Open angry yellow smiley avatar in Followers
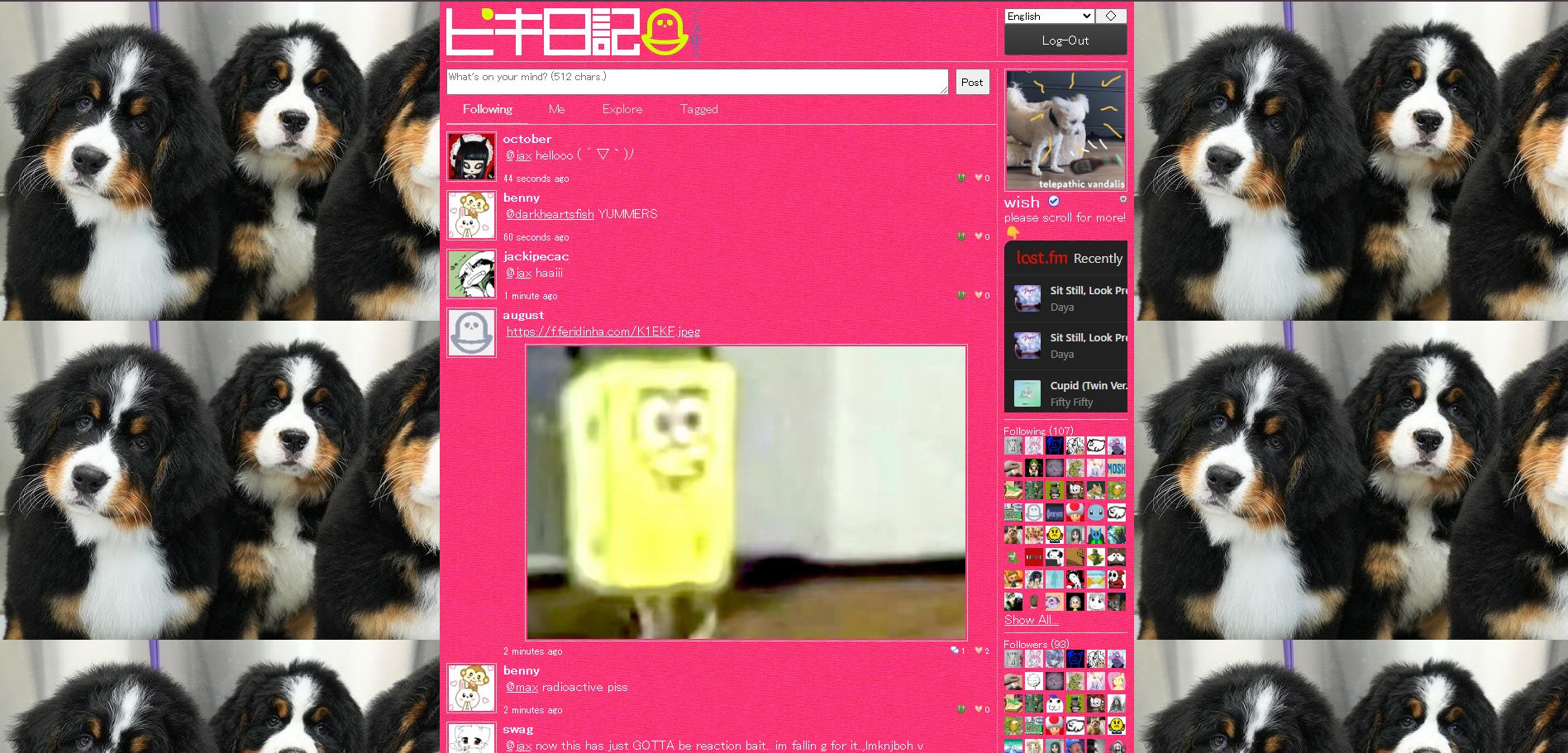 1117,726
